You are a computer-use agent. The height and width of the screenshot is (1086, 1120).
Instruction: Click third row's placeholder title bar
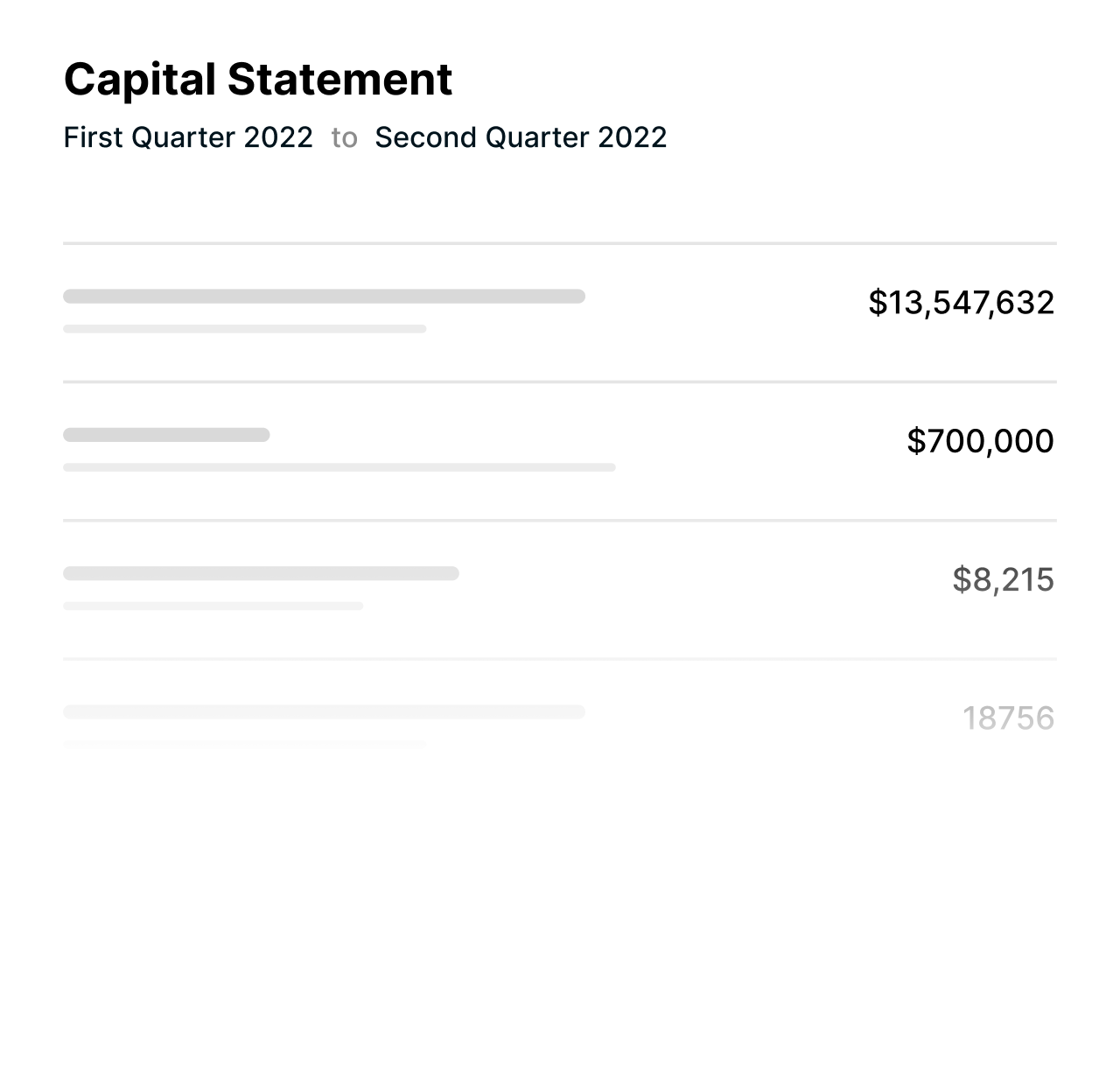pos(261,573)
